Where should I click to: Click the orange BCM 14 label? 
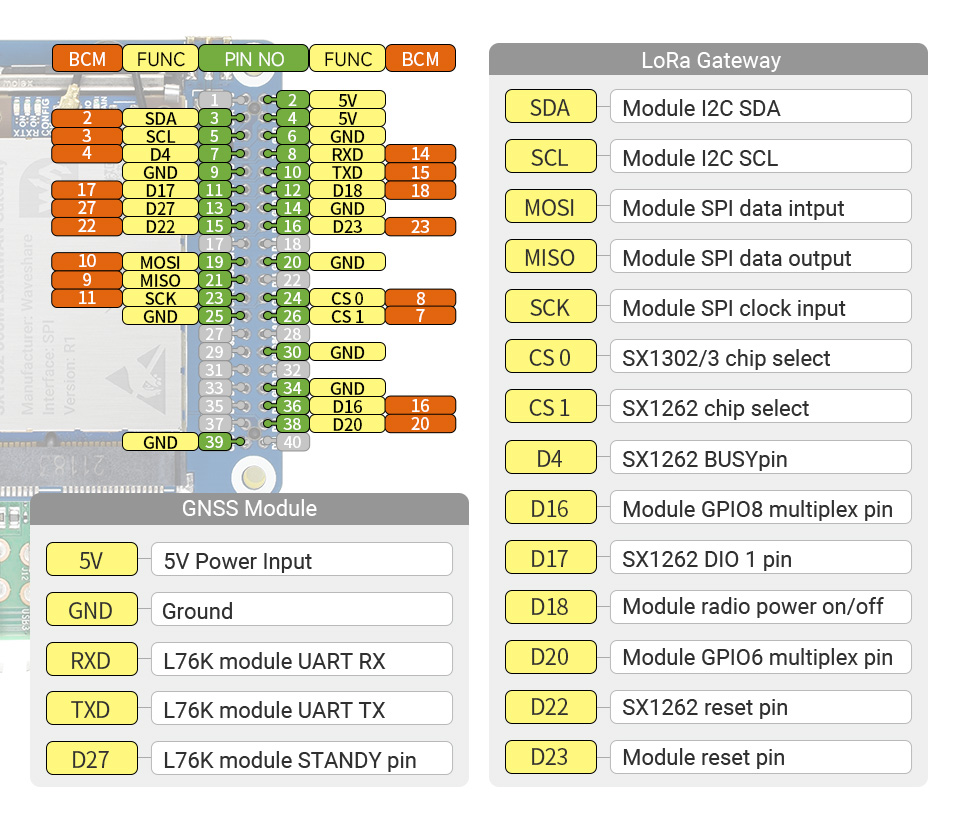[x=420, y=154]
